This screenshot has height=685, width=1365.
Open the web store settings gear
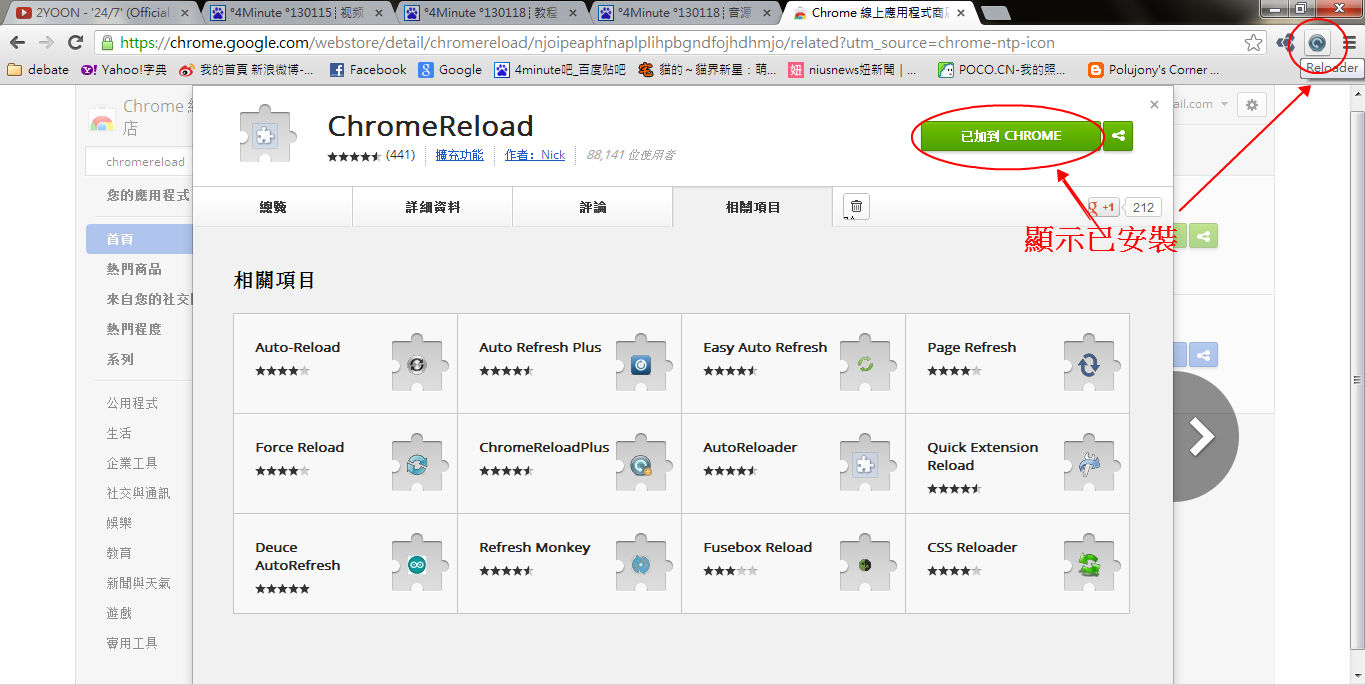click(1251, 104)
